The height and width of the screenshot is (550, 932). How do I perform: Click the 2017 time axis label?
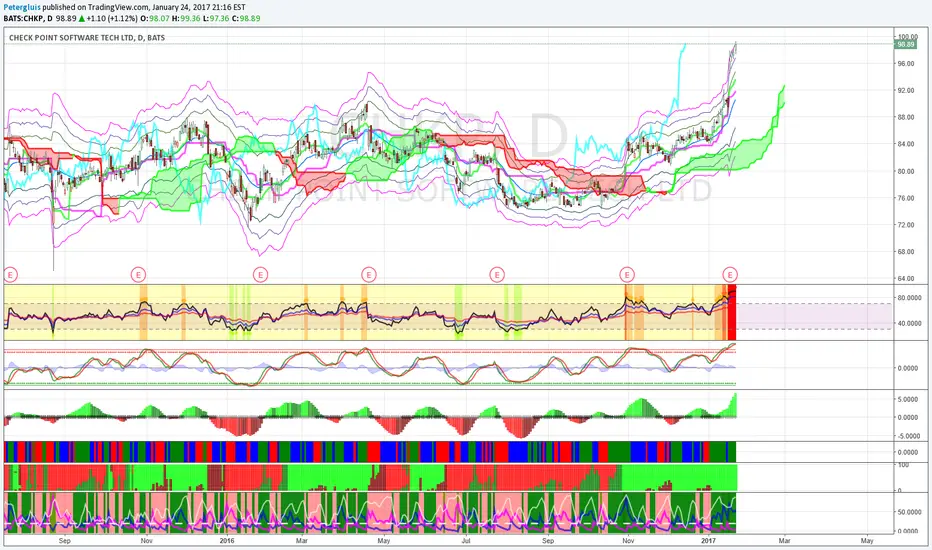point(709,541)
